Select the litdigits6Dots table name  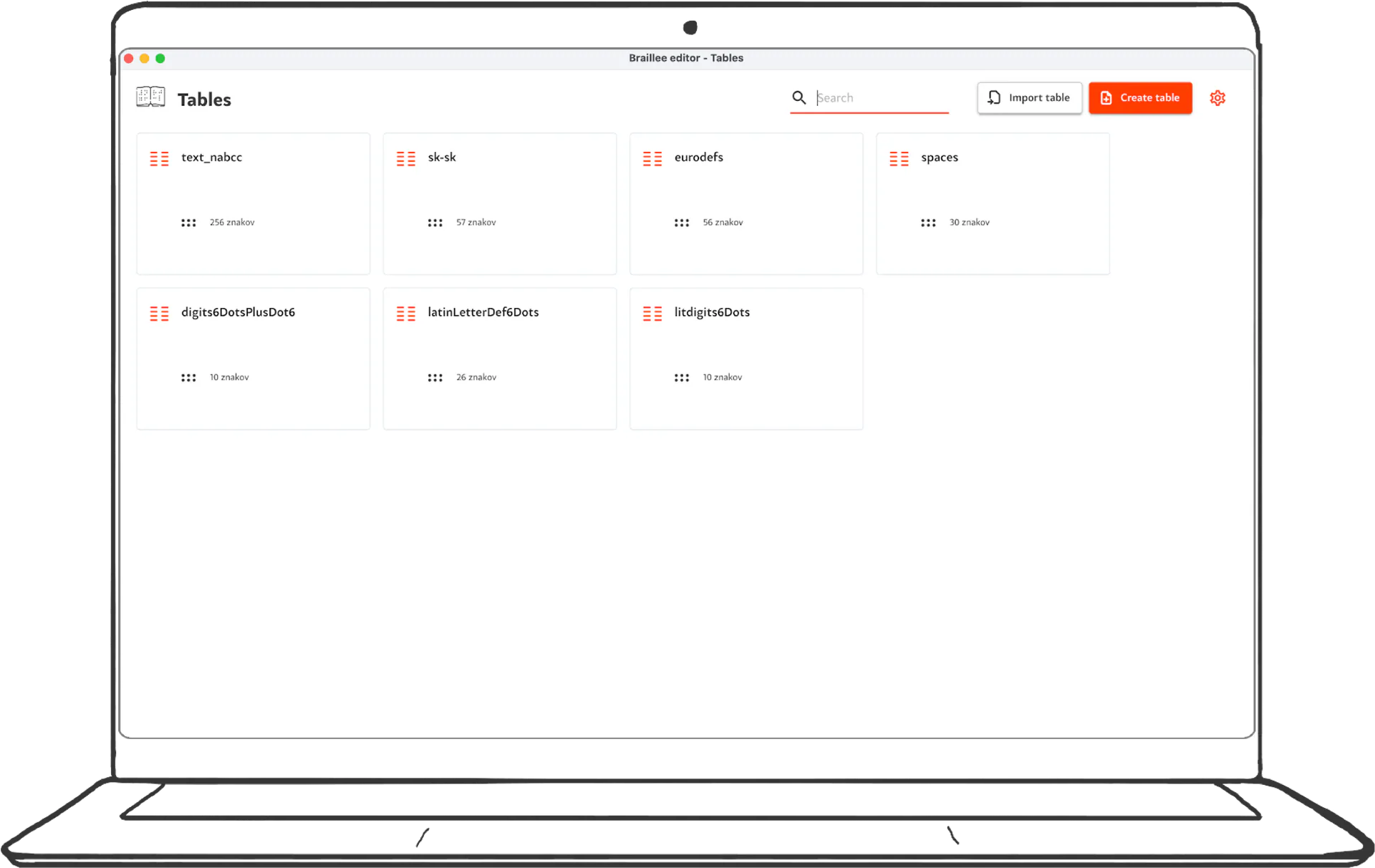click(x=712, y=312)
